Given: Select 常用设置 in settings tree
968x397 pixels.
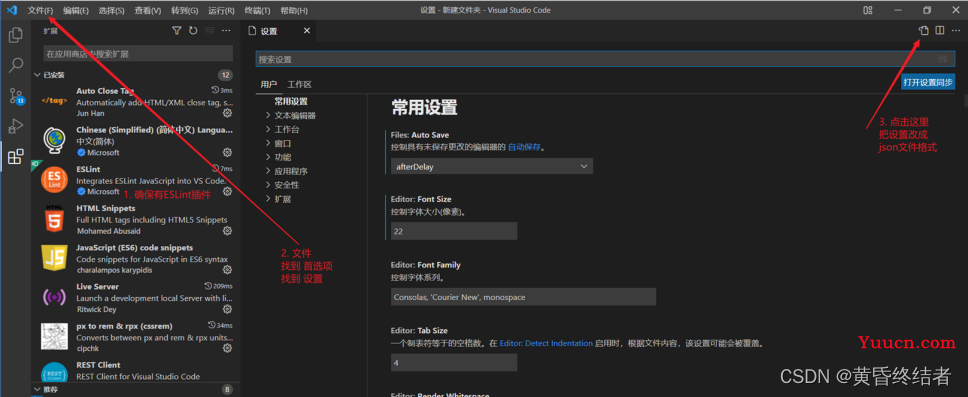Looking at the screenshot, I should pyautogui.click(x=291, y=101).
